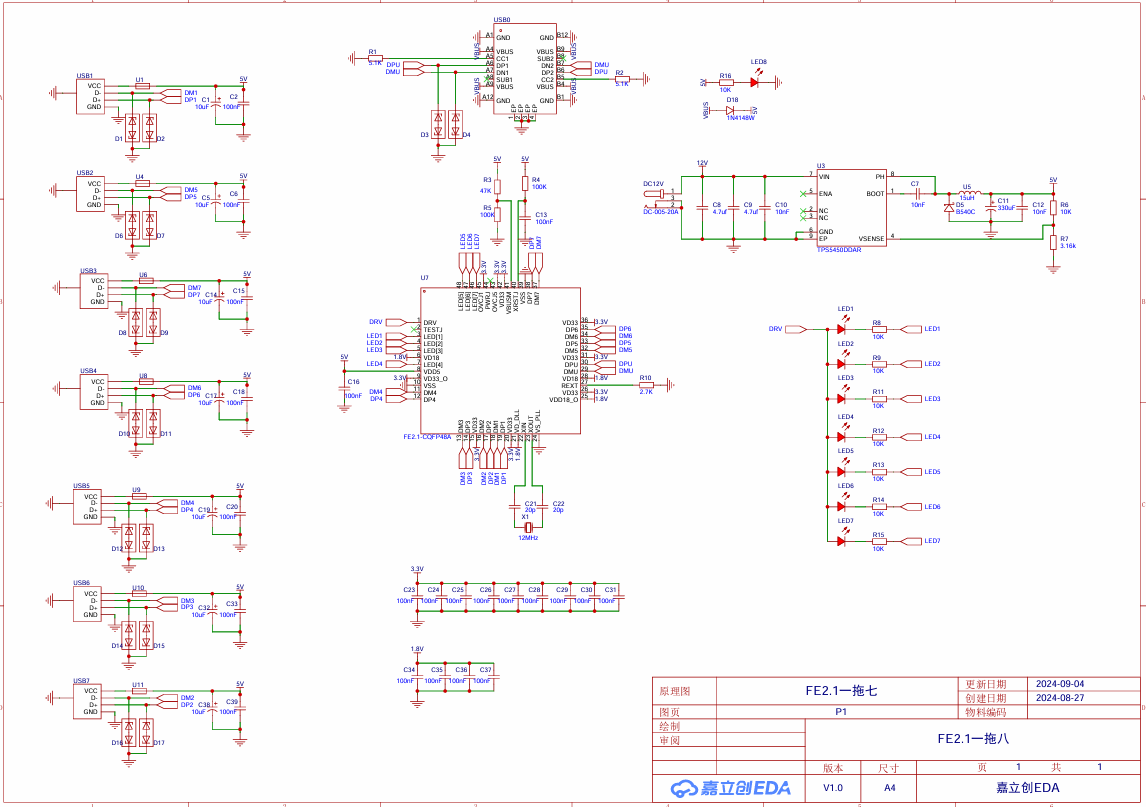Click resistor R15 10K symbol
Image resolution: width=1146 pixels, height=807 pixels.
tap(879, 542)
